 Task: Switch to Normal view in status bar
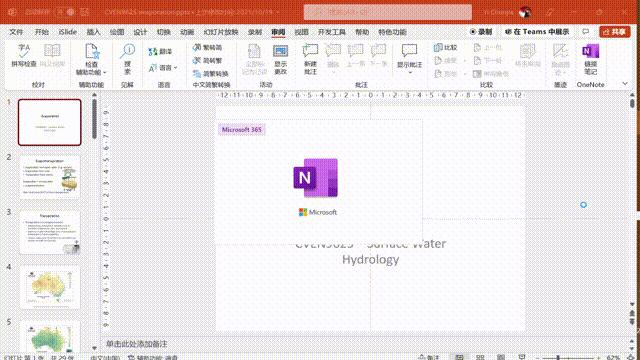tap(460, 357)
